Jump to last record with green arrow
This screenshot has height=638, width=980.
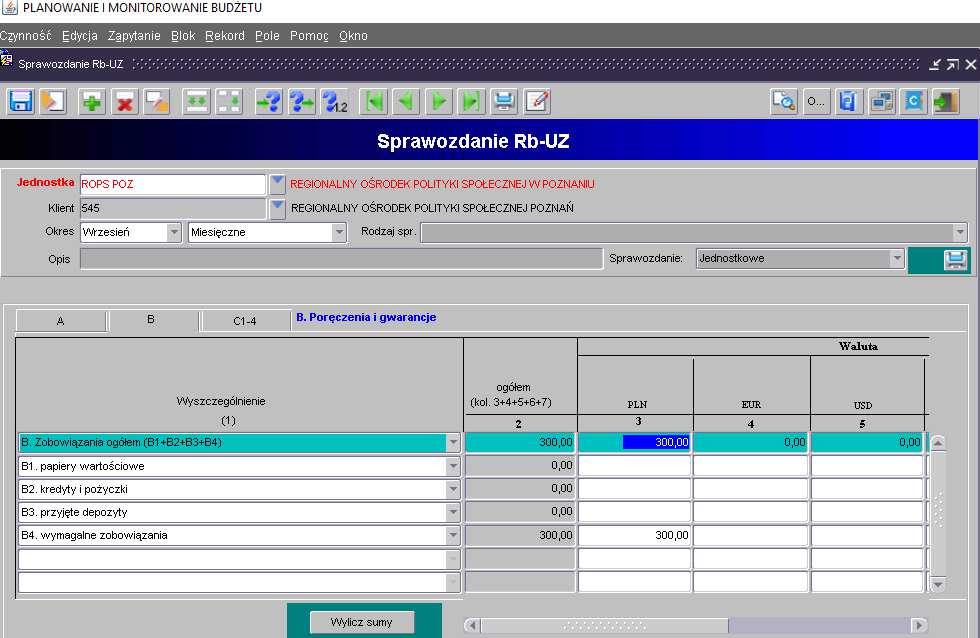[471, 101]
